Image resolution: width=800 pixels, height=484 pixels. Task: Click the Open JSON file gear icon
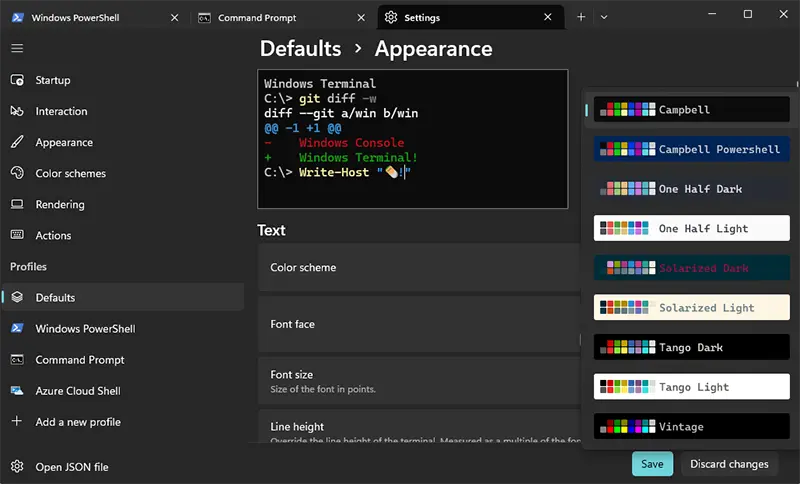pos(17,466)
